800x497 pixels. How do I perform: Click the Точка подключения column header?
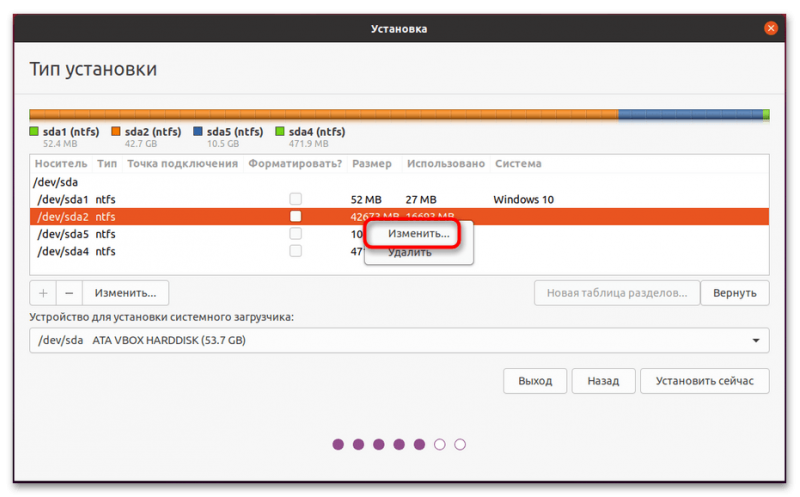pyautogui.click(x=183, y=164)
